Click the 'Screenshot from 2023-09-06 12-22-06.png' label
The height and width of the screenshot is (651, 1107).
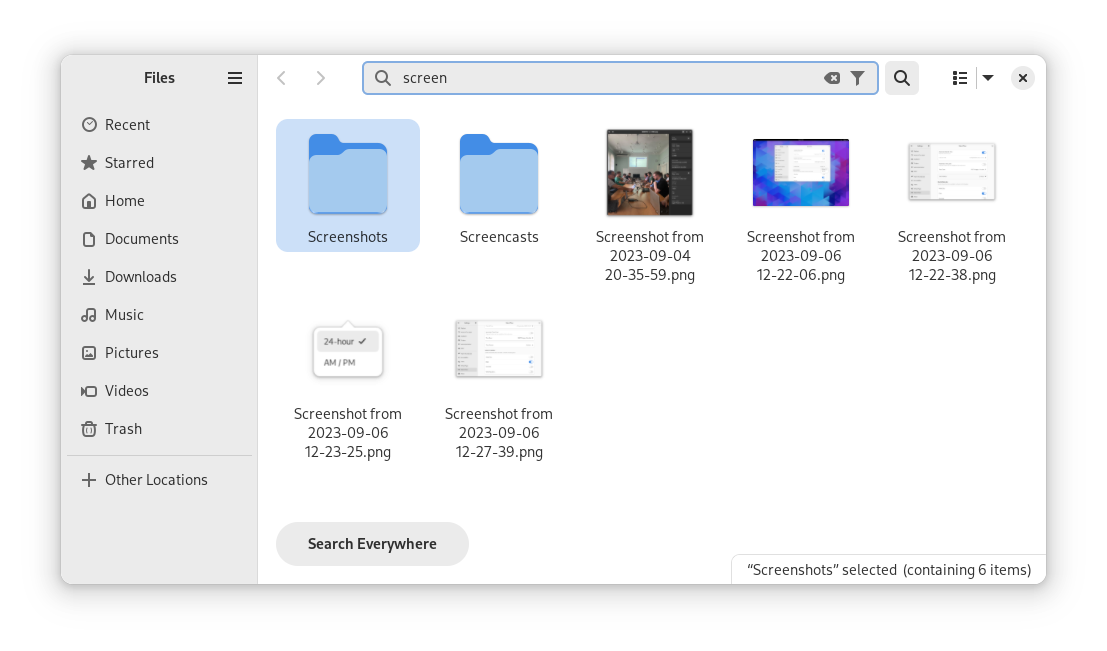801,256
